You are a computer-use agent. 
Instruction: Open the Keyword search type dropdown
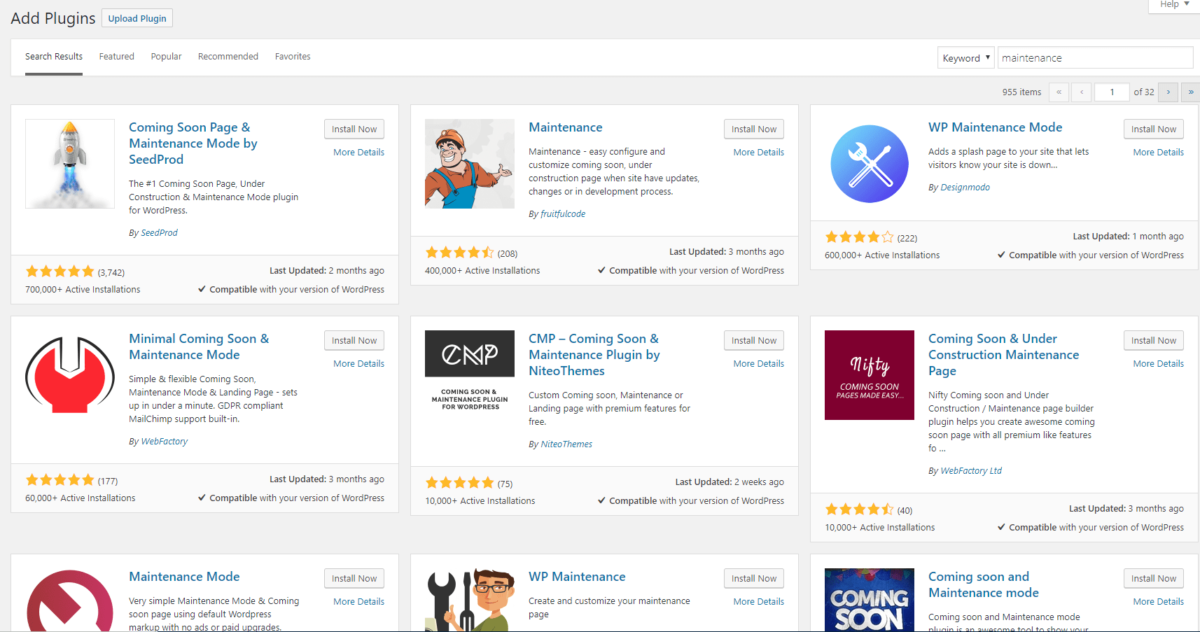[966, 58]
